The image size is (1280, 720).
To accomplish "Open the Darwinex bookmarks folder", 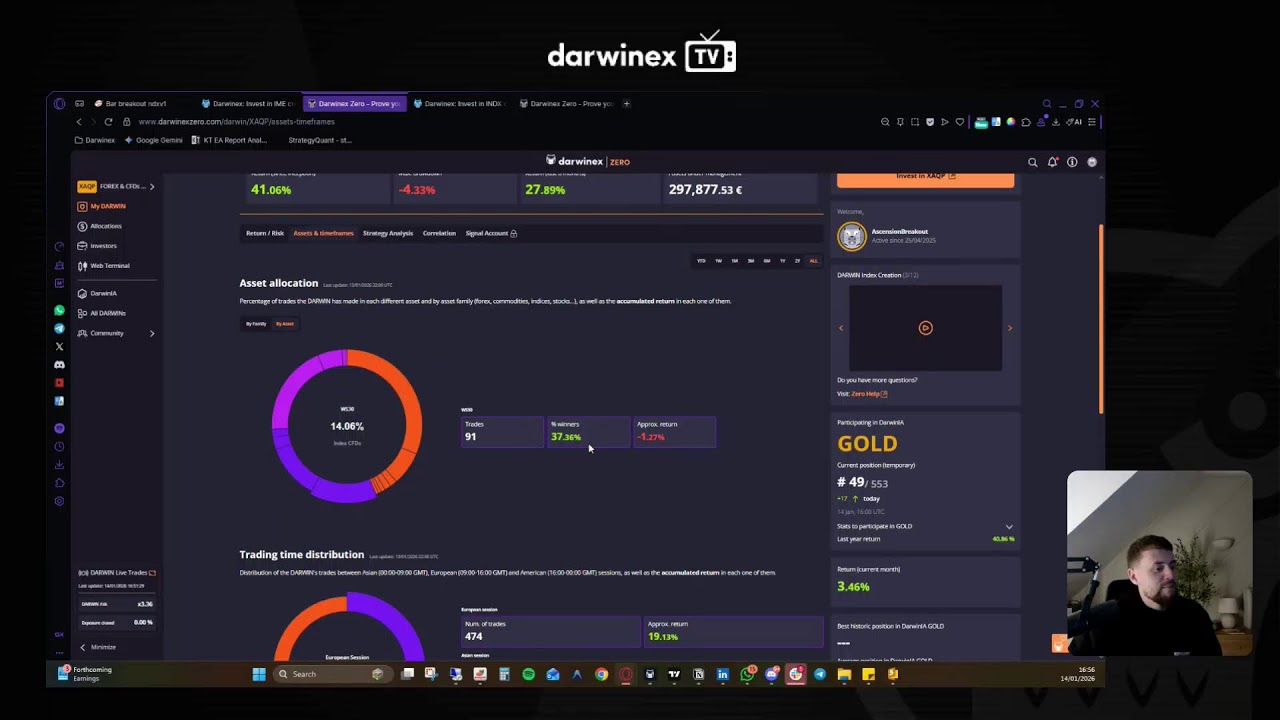I will pos(95,140).
